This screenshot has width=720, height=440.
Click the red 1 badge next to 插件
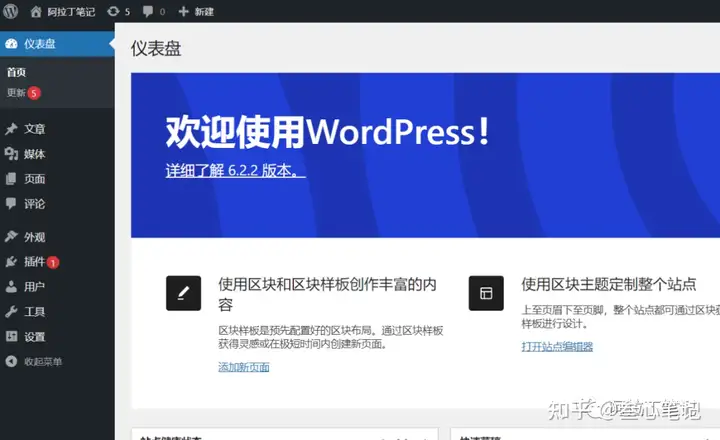click(x=53, y=263)
